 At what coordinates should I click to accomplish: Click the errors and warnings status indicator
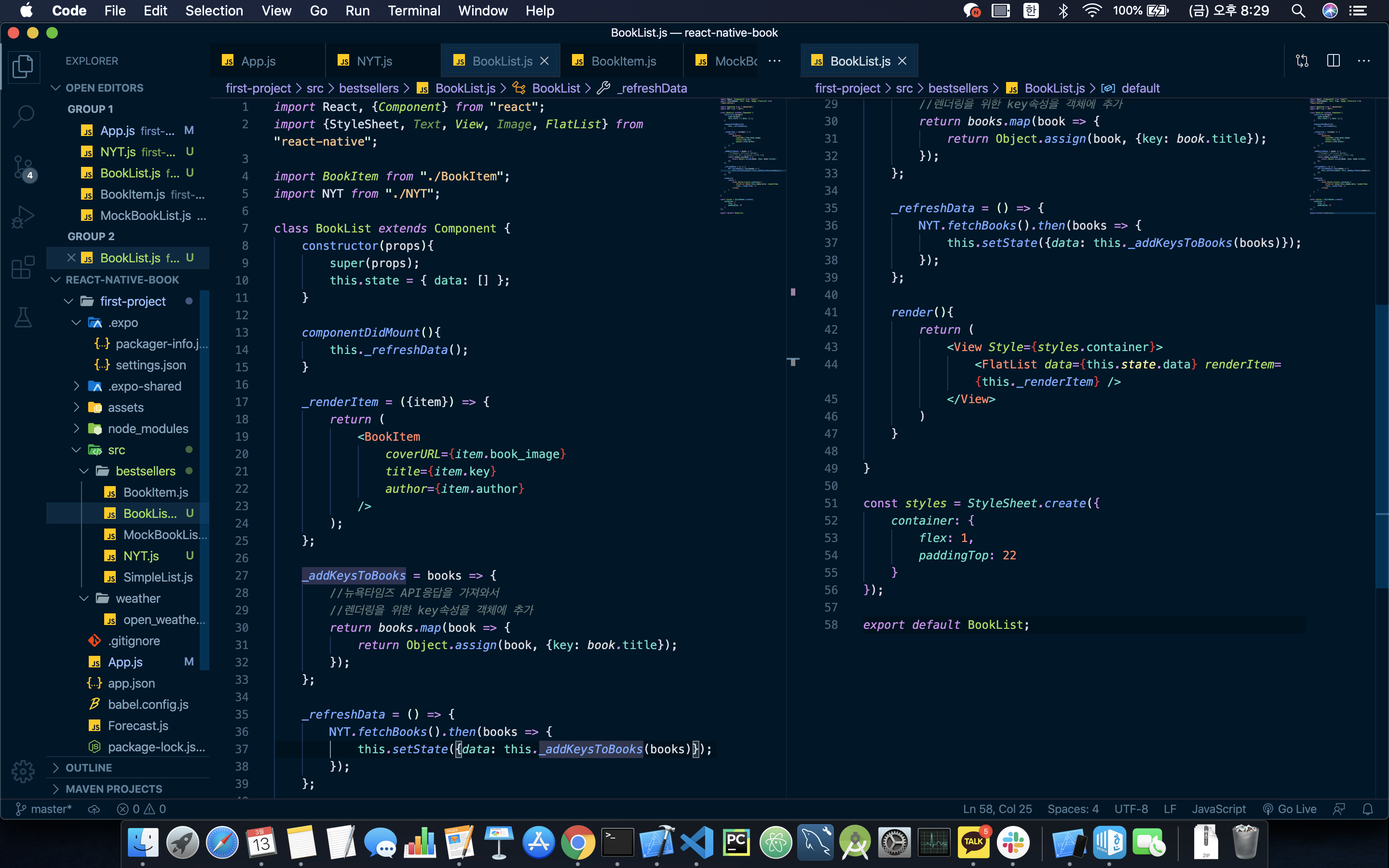click(141, 809)
